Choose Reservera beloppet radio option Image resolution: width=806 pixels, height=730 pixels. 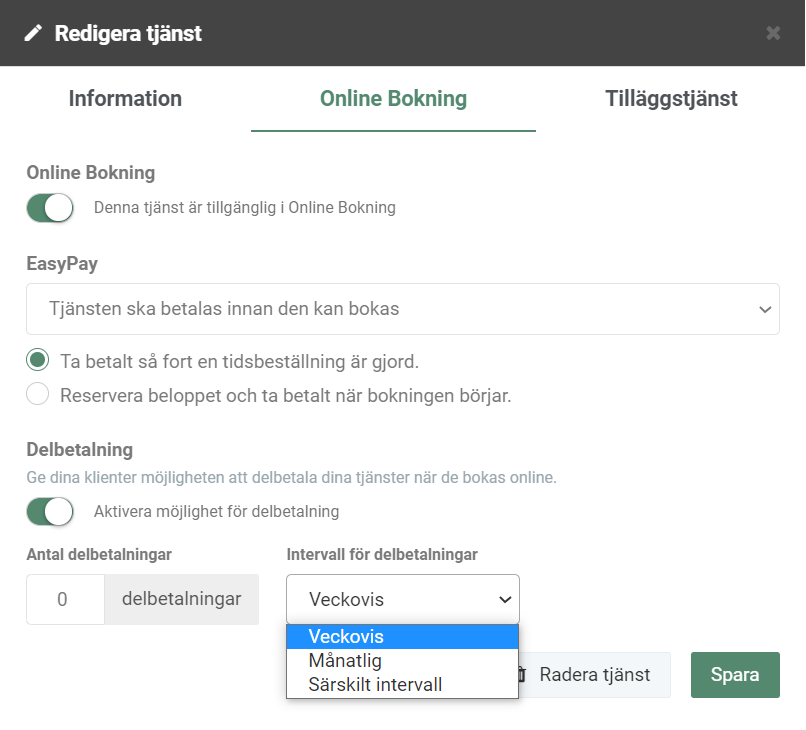(x=38, y=394)
